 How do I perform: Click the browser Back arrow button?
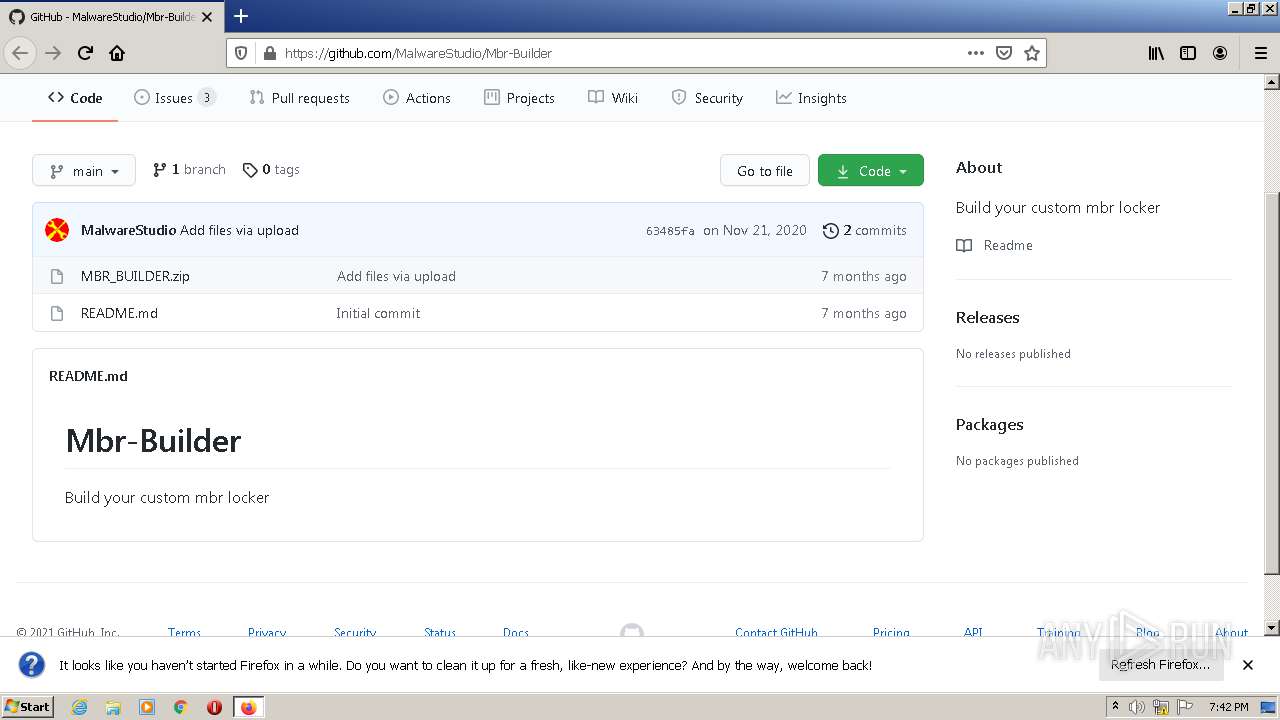point(20,53)
